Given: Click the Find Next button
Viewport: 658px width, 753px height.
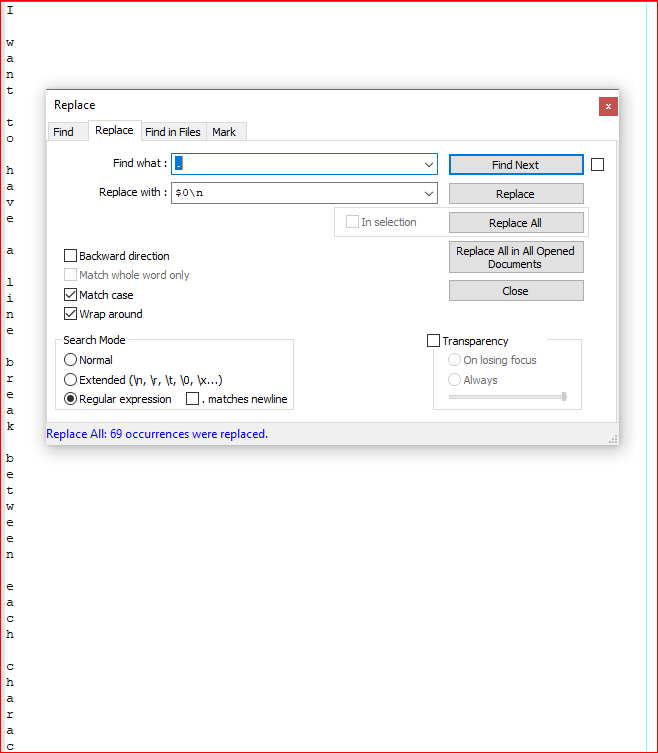Looking at the screenshot, I should click(516, 165).
